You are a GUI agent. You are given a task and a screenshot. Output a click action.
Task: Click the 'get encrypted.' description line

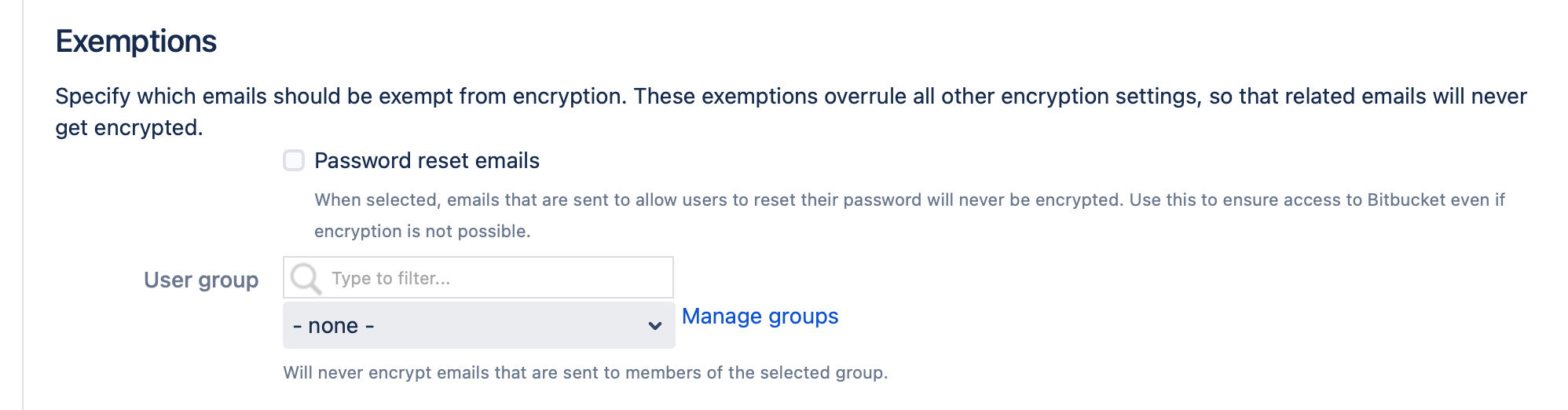coord(129,128)
